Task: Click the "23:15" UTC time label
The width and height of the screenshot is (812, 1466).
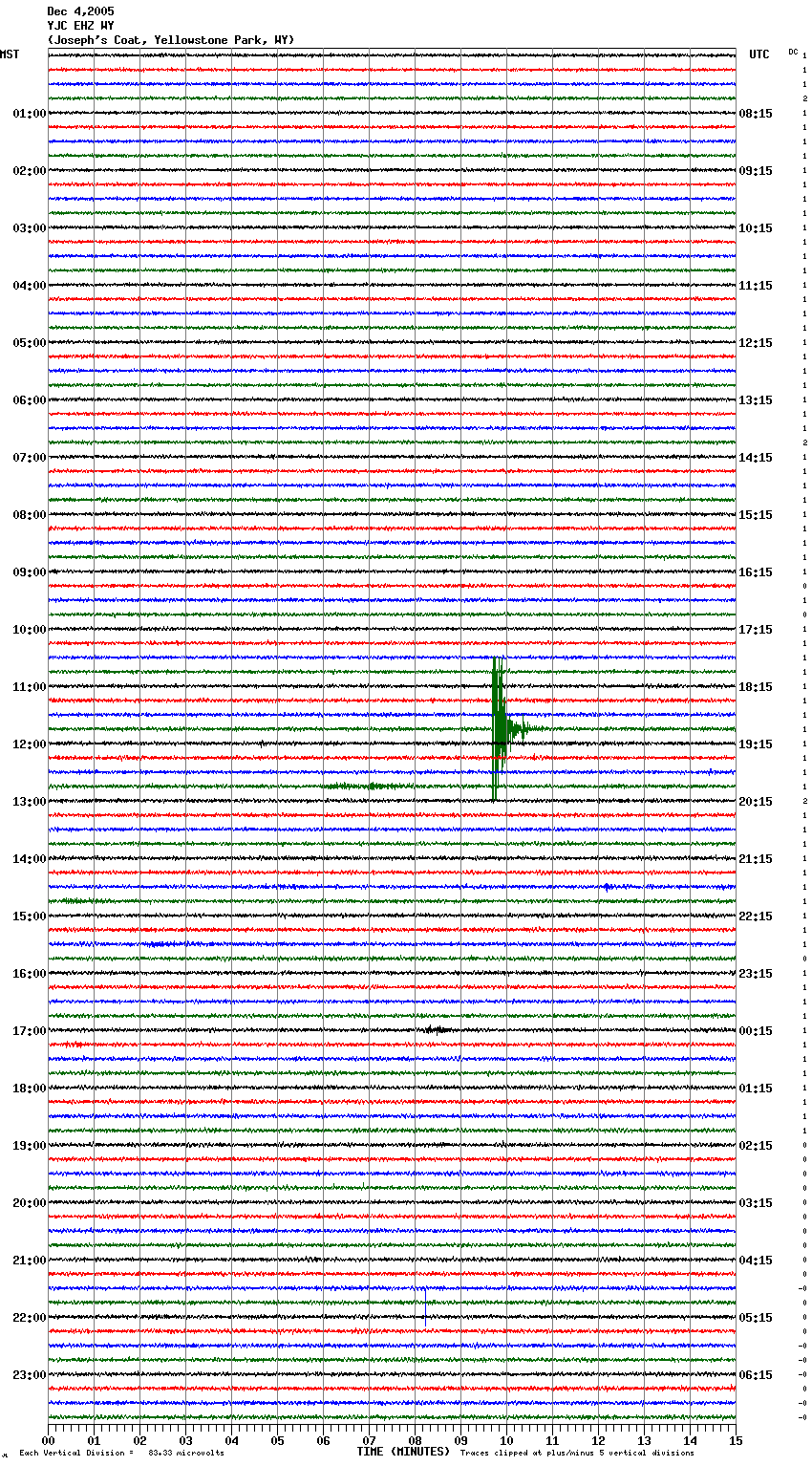Action: click(x=756, y=974)
